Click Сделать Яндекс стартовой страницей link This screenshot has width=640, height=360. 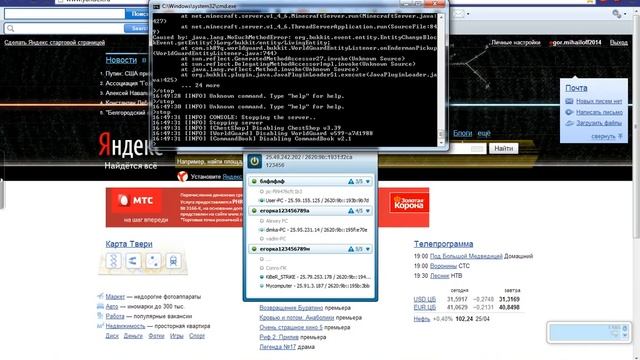point(55,42)
